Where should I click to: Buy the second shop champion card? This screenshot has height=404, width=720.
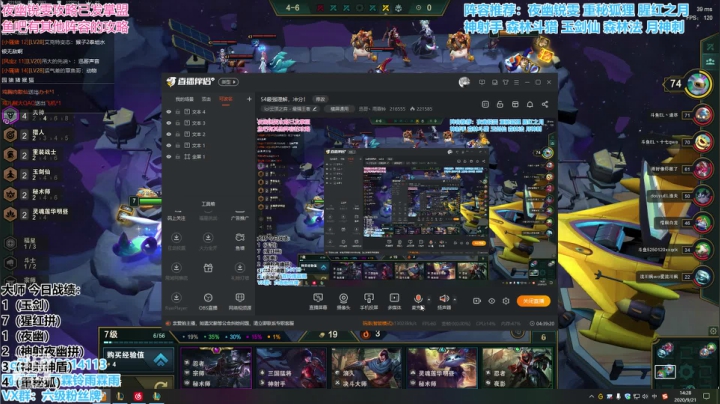point(292,368)
